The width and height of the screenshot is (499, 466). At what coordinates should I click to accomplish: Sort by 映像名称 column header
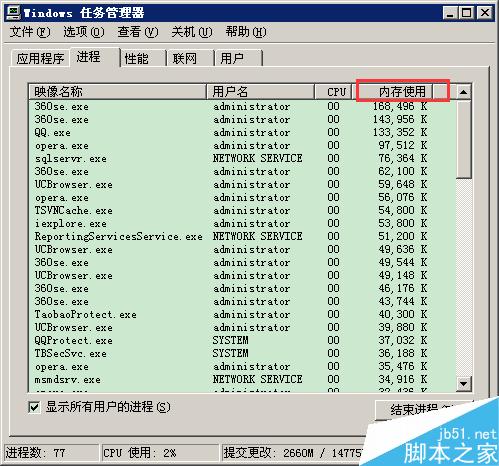pyautogui.click(x=117, y=91)
